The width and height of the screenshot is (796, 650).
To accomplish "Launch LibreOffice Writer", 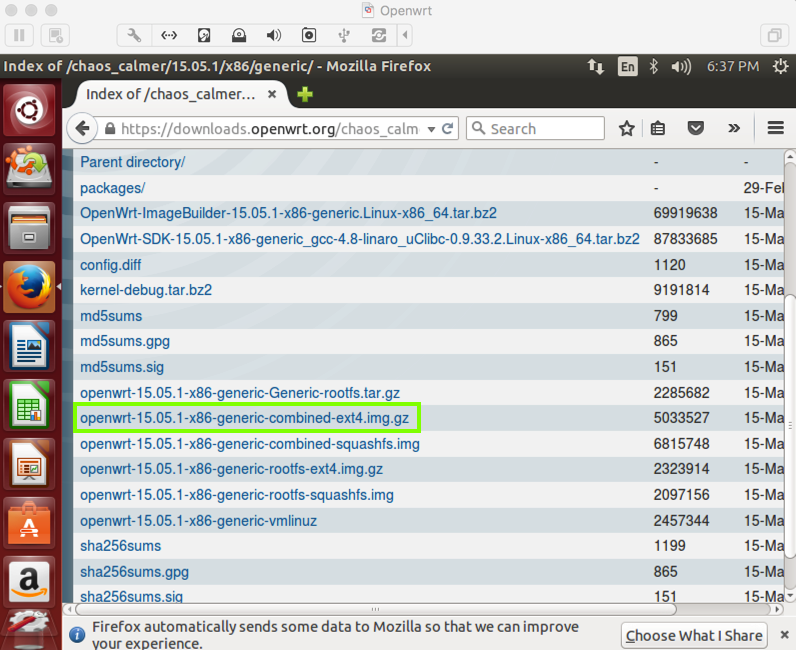I will (29, 346).
